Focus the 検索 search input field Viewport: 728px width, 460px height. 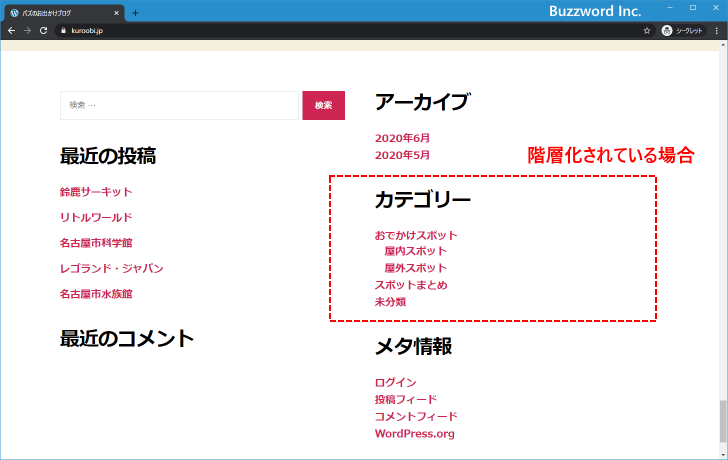[179, 105]
